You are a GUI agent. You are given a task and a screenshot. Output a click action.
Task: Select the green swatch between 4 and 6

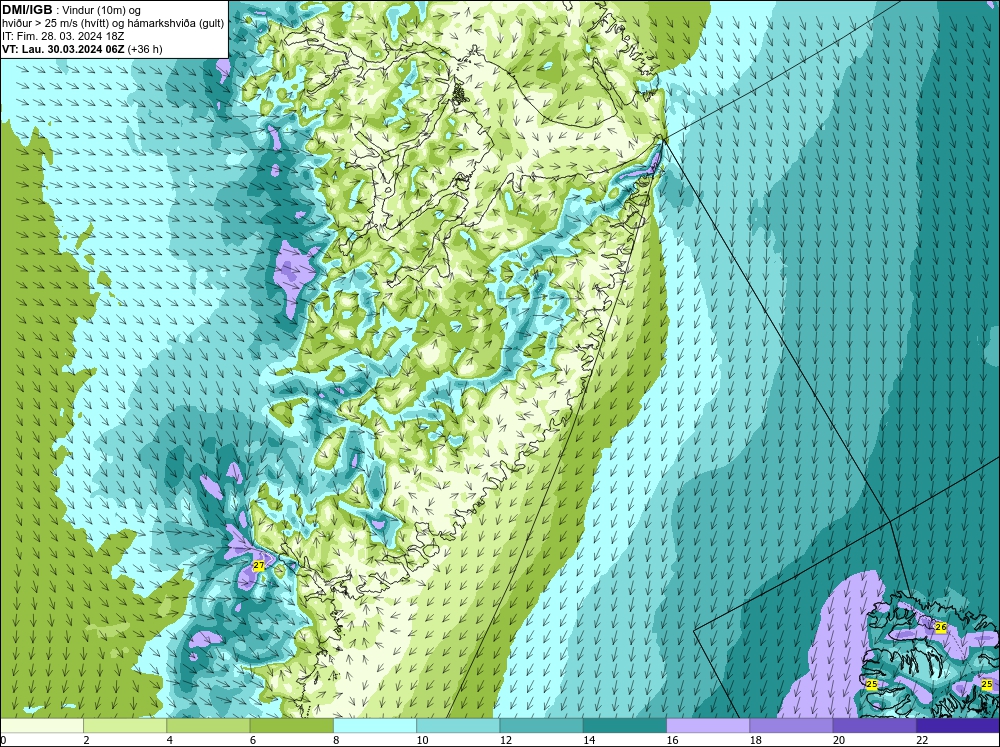208,726
